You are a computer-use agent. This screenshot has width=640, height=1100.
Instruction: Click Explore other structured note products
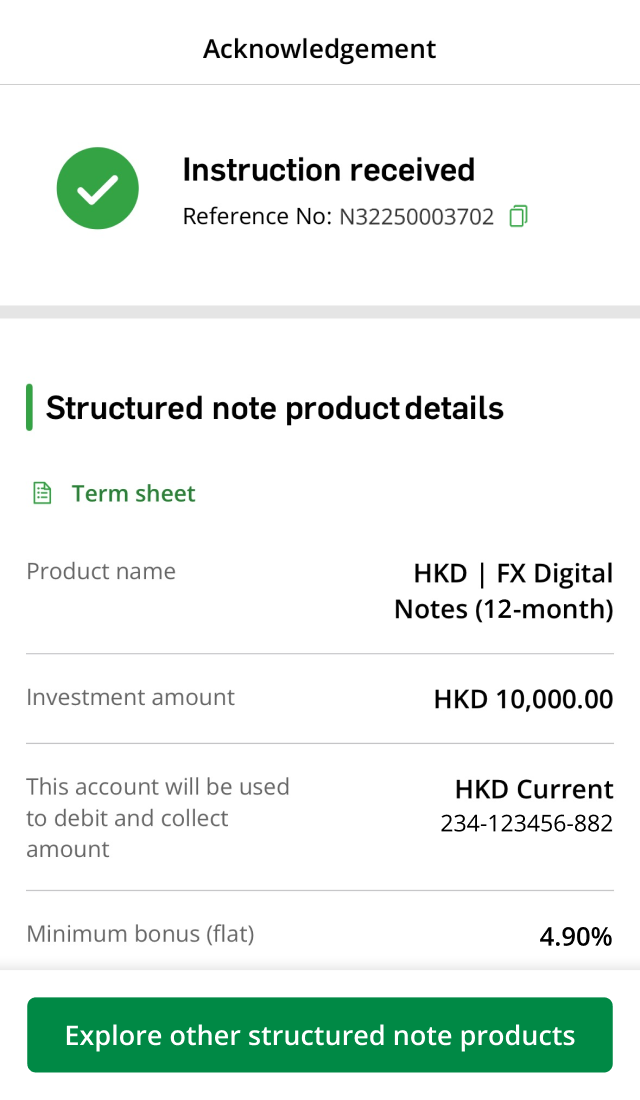(320, 1035)
